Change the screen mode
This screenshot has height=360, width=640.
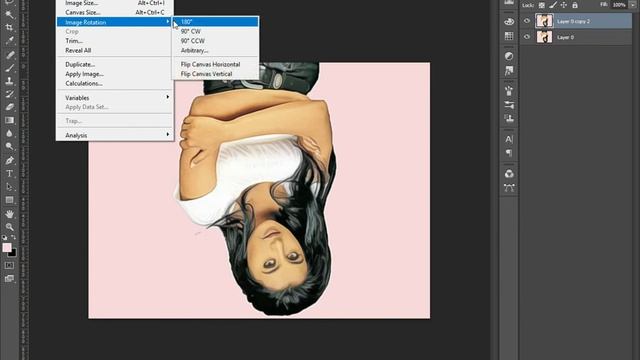pyautogui.click(x=9, y=279)
